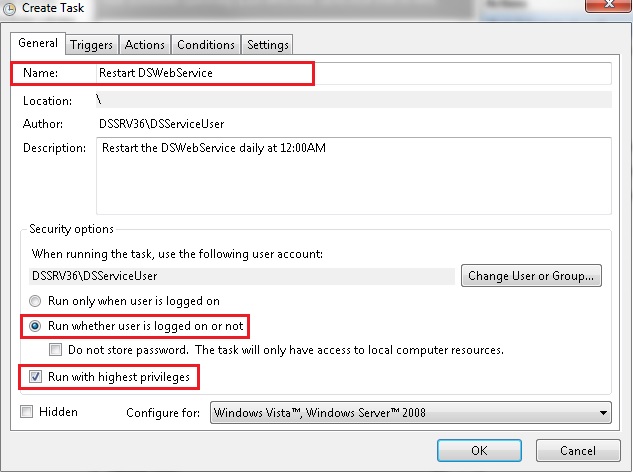The height and width of the screenshot is (472, 633).
Task: Click the DSSRV36\DSServiceUser user account field
Action: (x=242, y=276)
